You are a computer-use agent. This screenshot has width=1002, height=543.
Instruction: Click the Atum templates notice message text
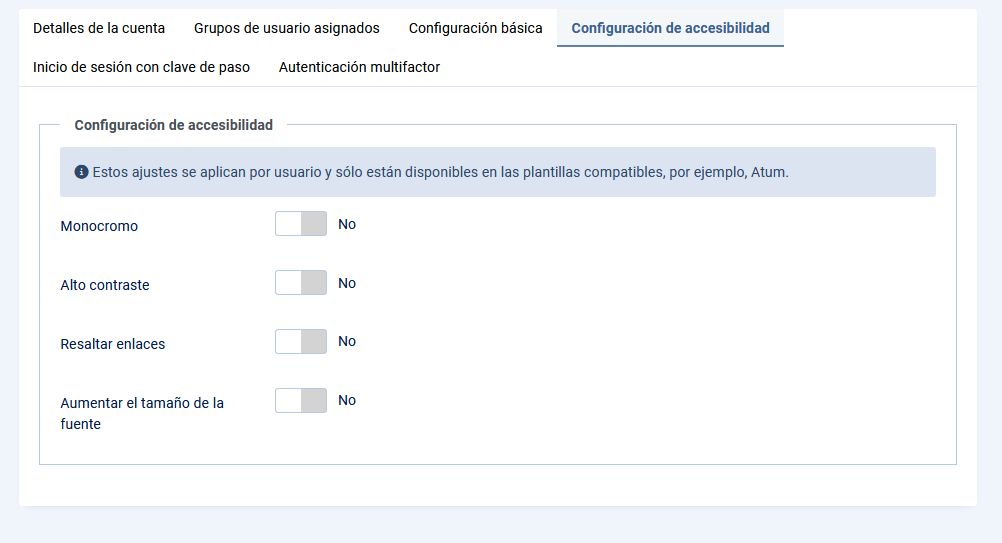point(440,172)
